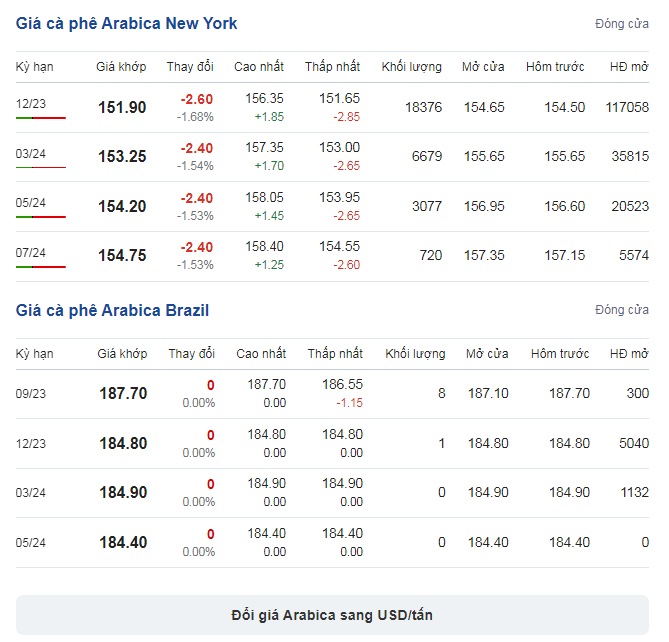Select the 12/23 New York contract row

tap(332, 107)
